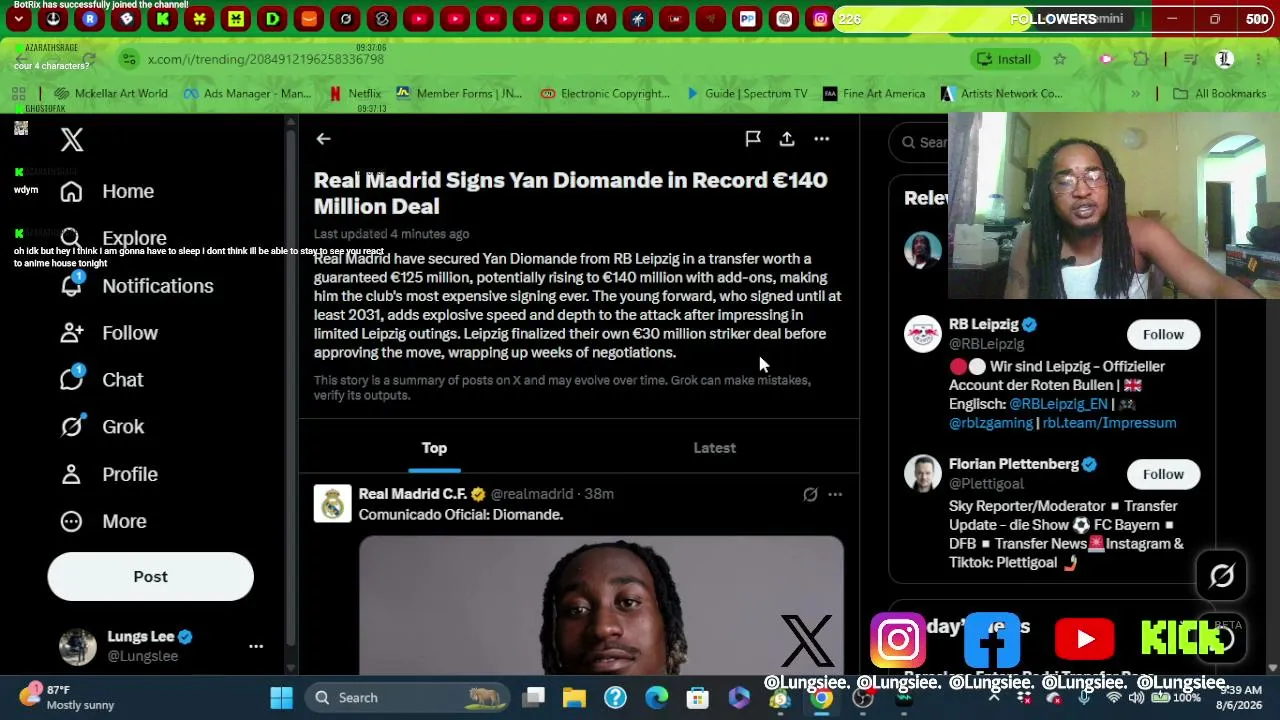This screenshot has width=1280, height=720.
Task: Open the Ads Manager bookmark
Action: (x=247, y=94)
